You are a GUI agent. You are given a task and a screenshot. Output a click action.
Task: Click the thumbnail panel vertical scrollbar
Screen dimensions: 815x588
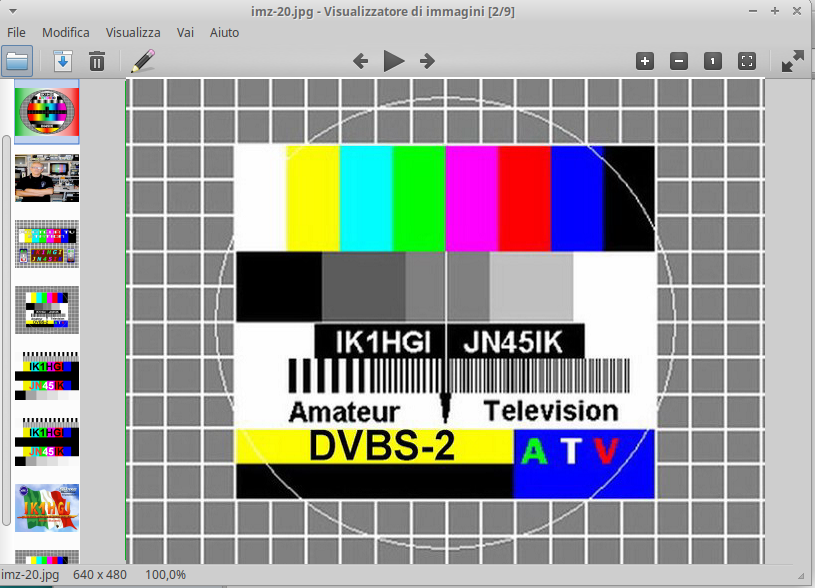[6, 330]
